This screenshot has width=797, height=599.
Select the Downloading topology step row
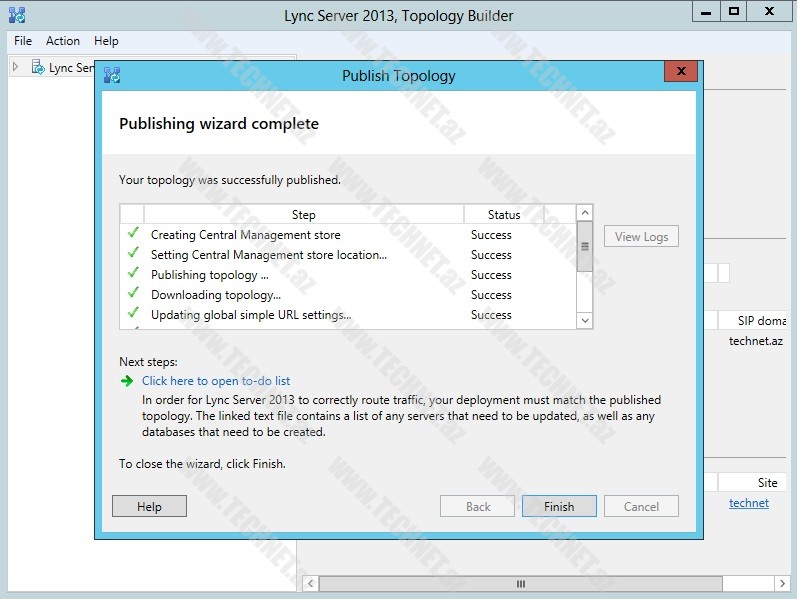click(x=348, y=295)
